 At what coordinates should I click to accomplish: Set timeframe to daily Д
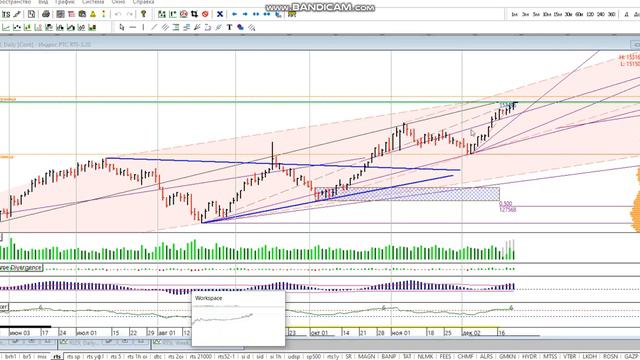[627, 14]
